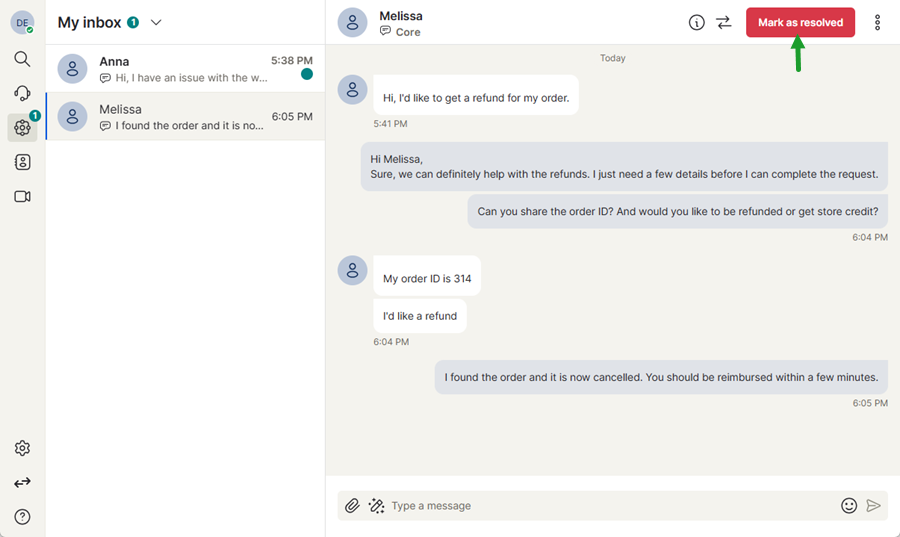Attach a file with the paperclip icon

pos(352,506)
